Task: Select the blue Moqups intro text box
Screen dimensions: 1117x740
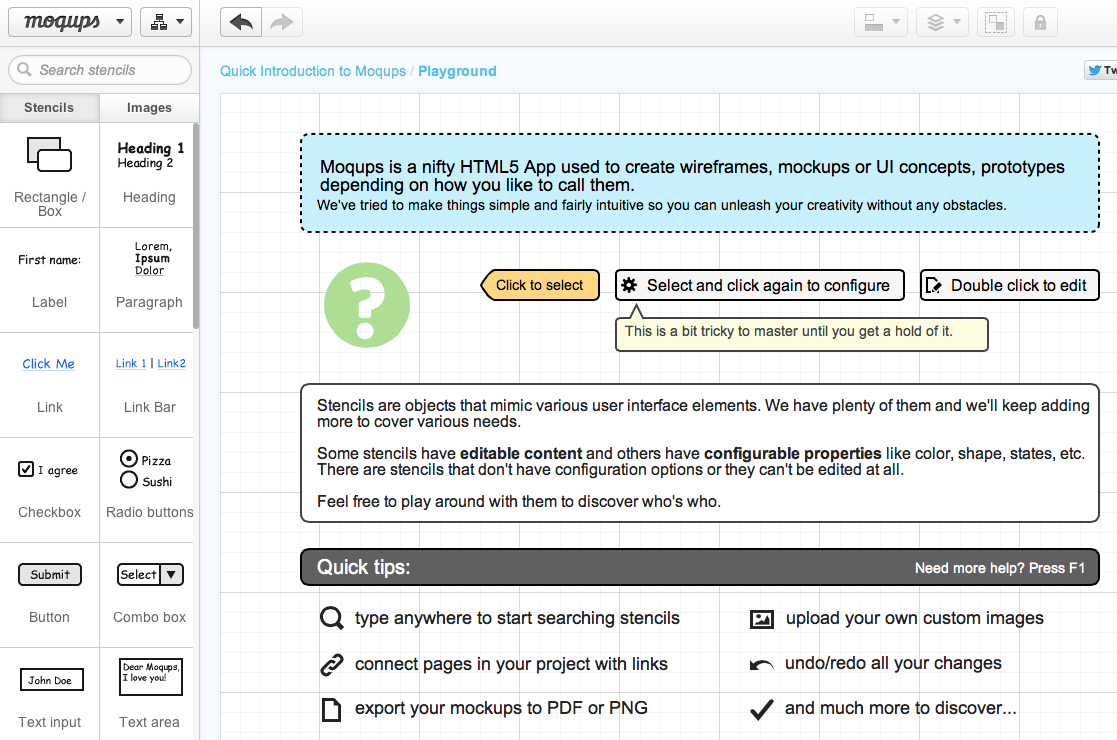Action: (700, 183)
